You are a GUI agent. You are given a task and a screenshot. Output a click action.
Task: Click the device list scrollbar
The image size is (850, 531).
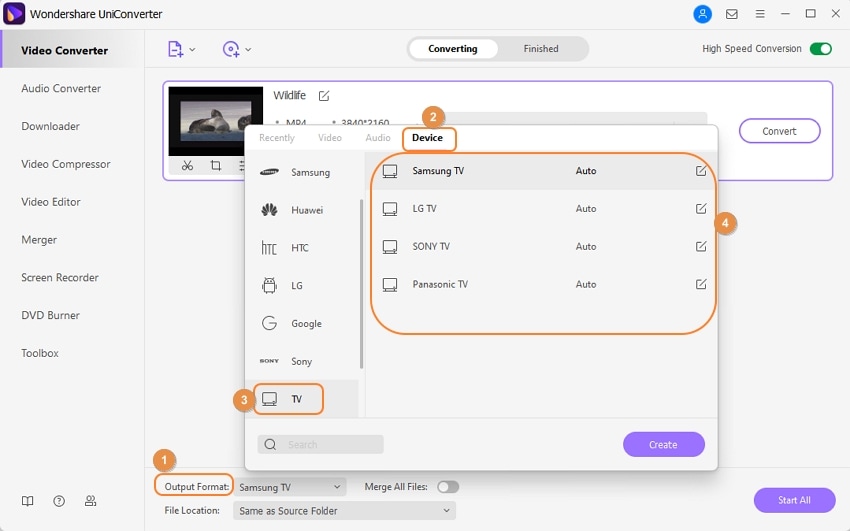coord(361,284)
